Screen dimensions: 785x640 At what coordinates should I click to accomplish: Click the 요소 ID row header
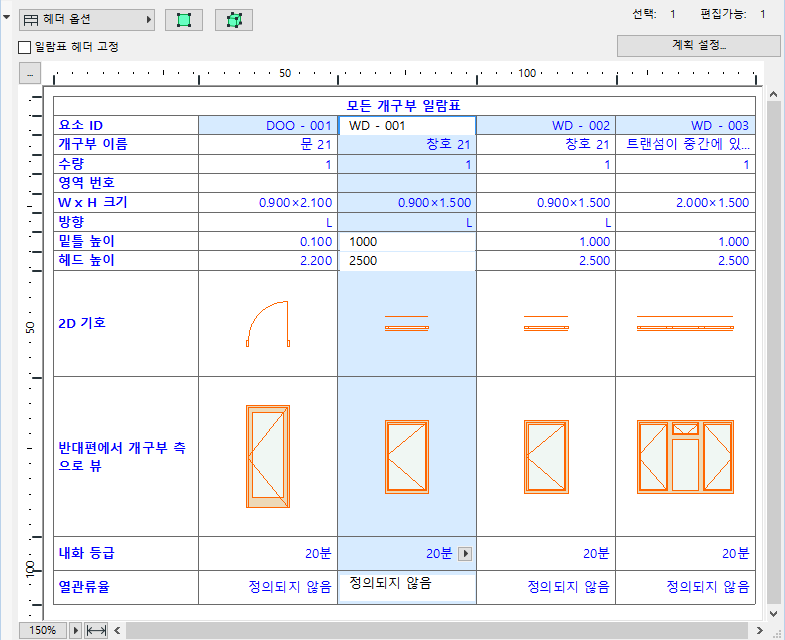pos(126,125)
